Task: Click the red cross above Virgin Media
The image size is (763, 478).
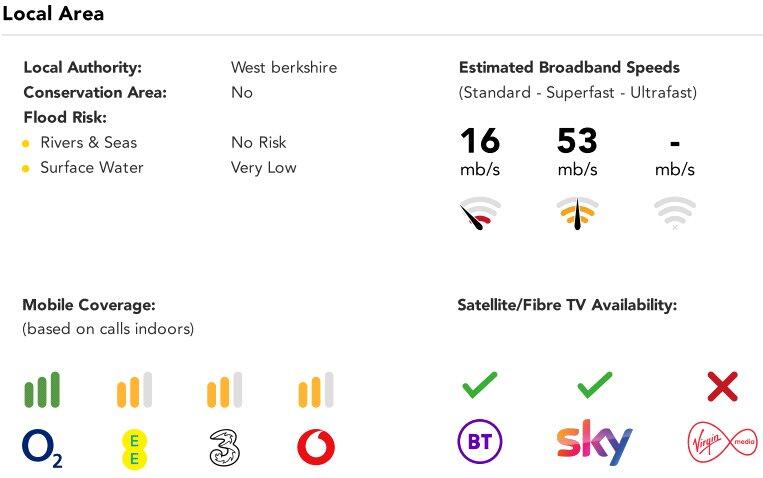Action: (x=722, y=386)
